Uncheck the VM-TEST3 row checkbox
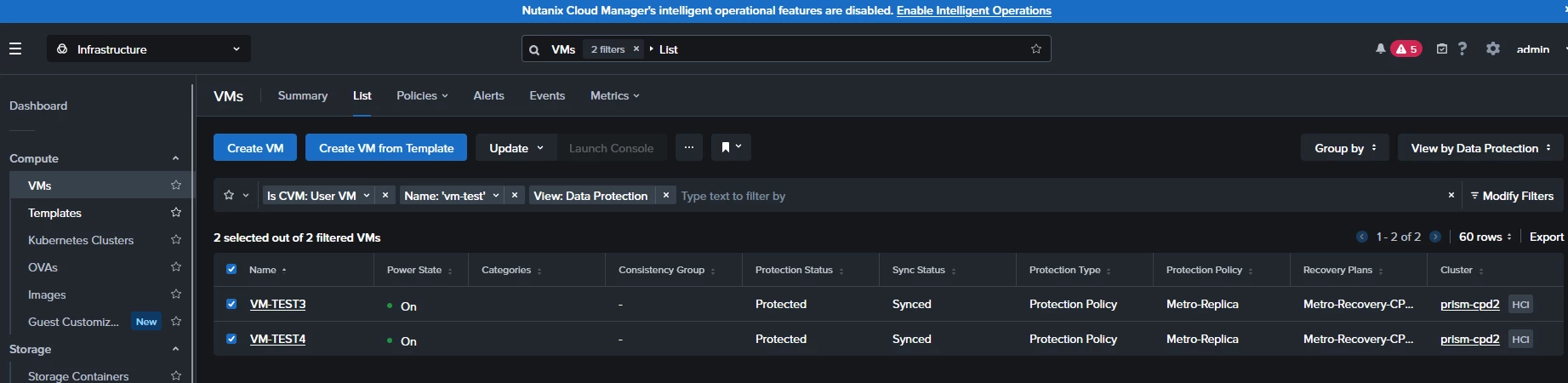 pos(231,303)
